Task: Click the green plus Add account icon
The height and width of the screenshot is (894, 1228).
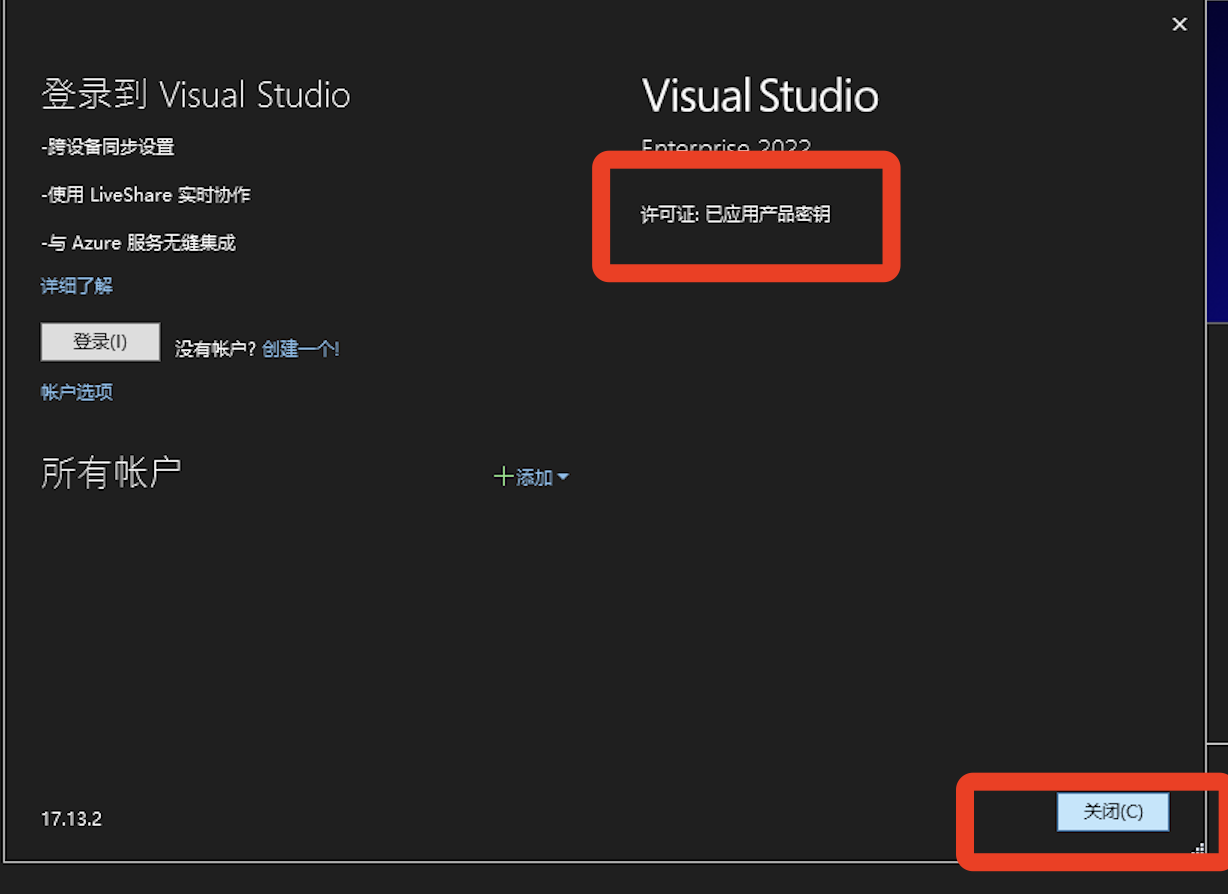Action: click(x=503, y=477)
